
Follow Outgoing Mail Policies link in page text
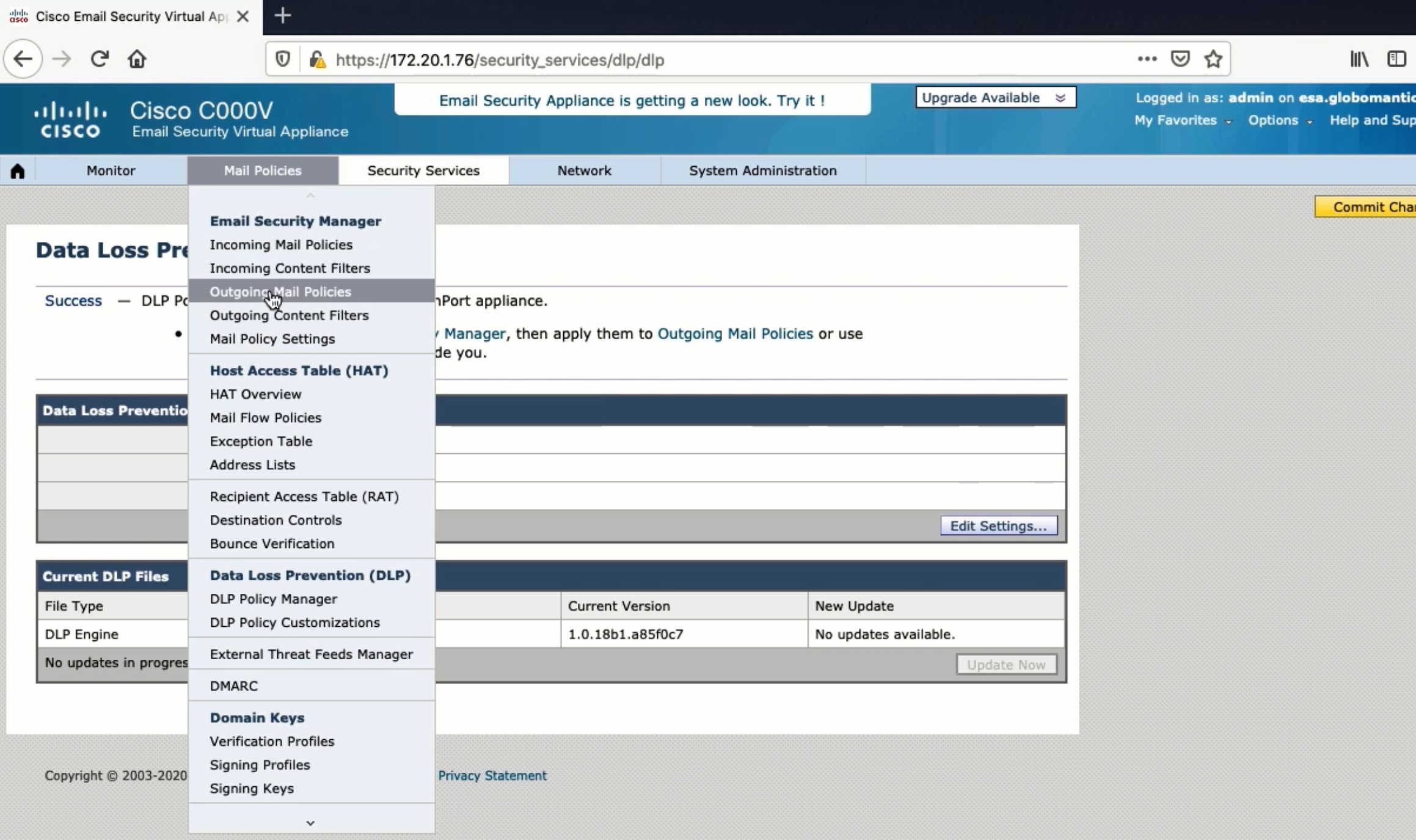coord(735,334)
